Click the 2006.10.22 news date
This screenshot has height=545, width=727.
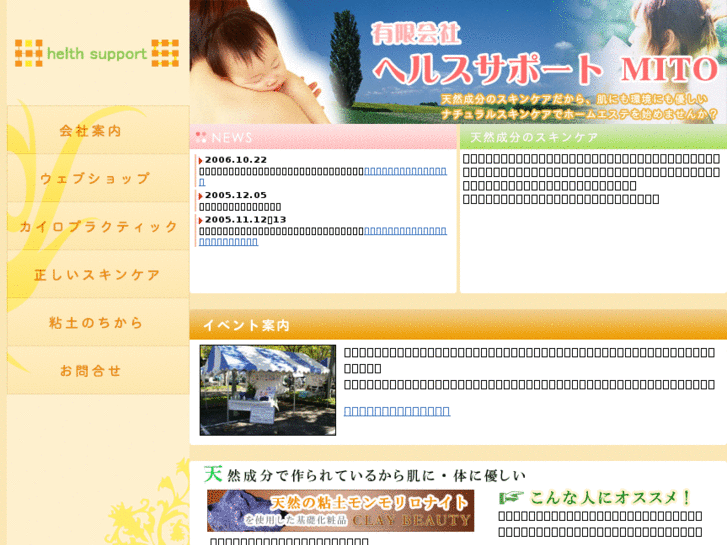tap(236, 160)
